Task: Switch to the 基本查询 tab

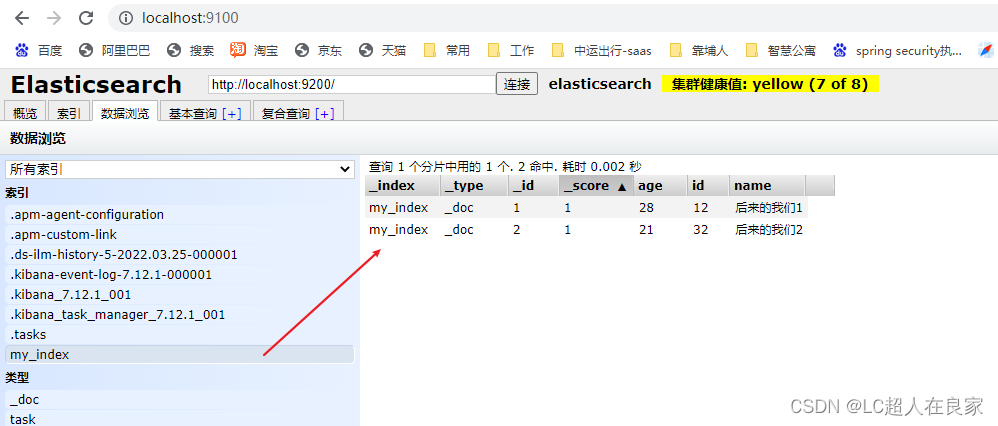Action: [193, 113]
